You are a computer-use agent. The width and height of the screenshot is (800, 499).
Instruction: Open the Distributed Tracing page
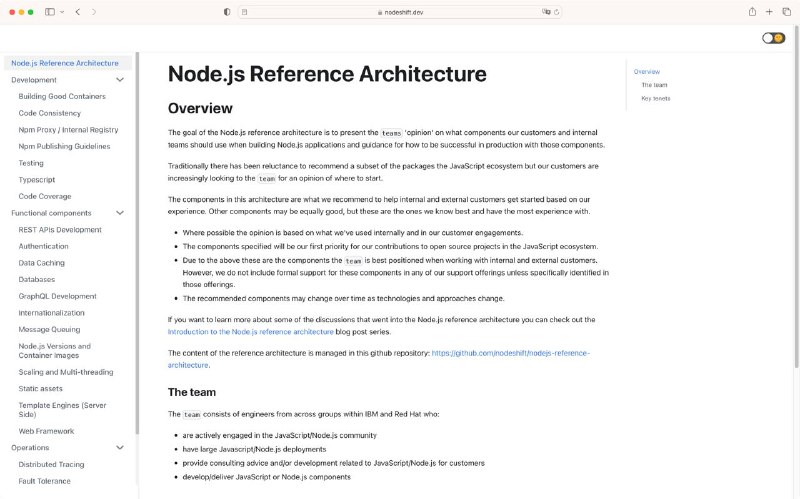[x=52, y=465]
